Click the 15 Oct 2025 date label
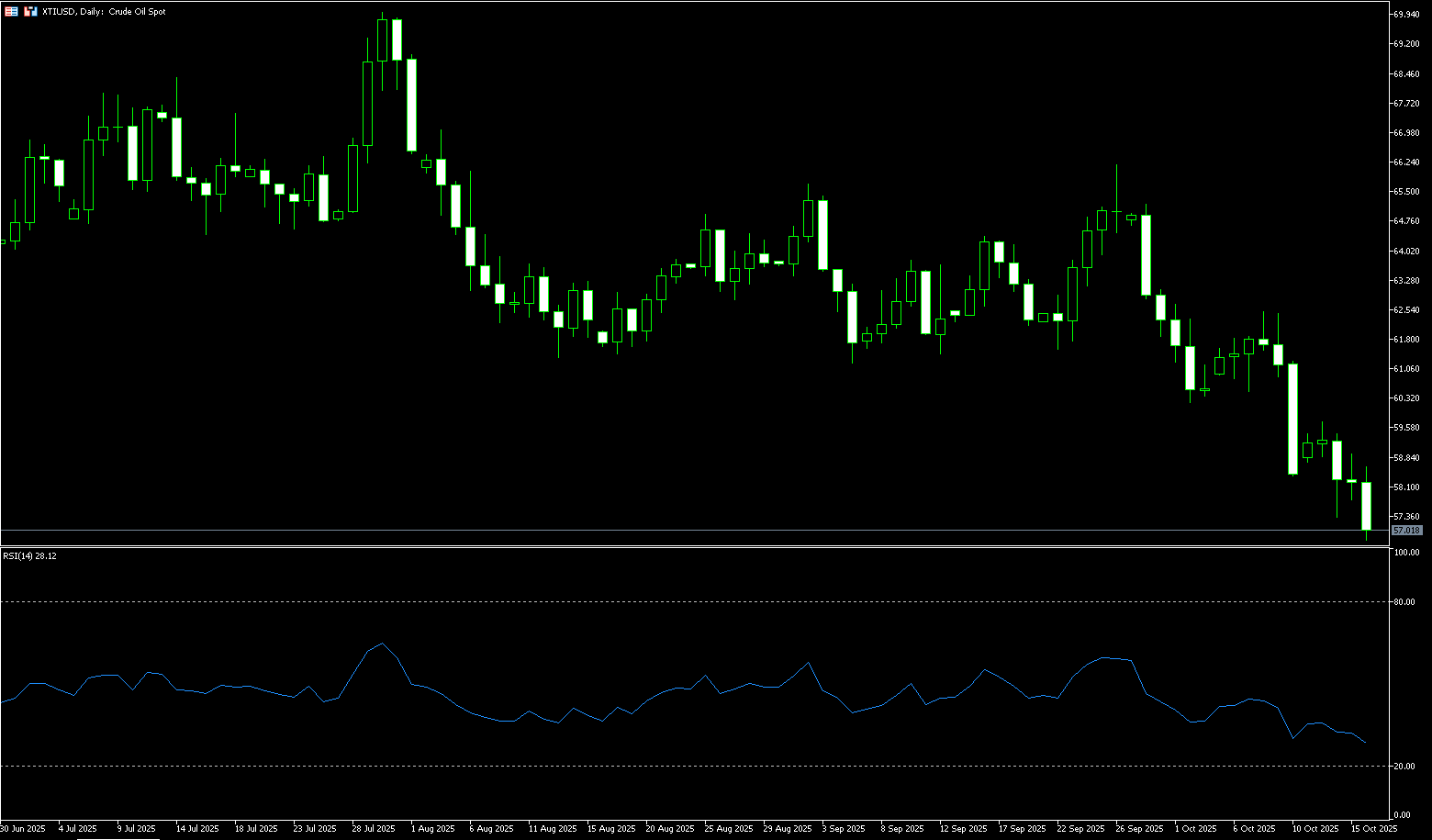The height and width of the screenshot is (840, 1432). coord(1374,829)
